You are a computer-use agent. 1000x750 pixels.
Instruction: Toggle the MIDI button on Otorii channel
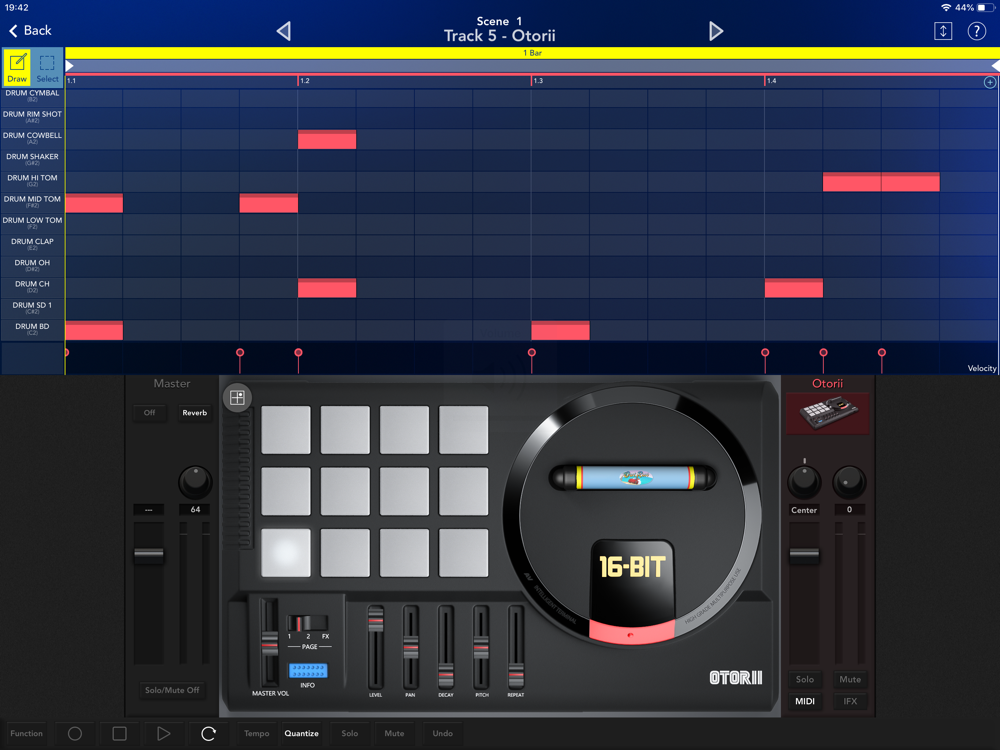804,701
